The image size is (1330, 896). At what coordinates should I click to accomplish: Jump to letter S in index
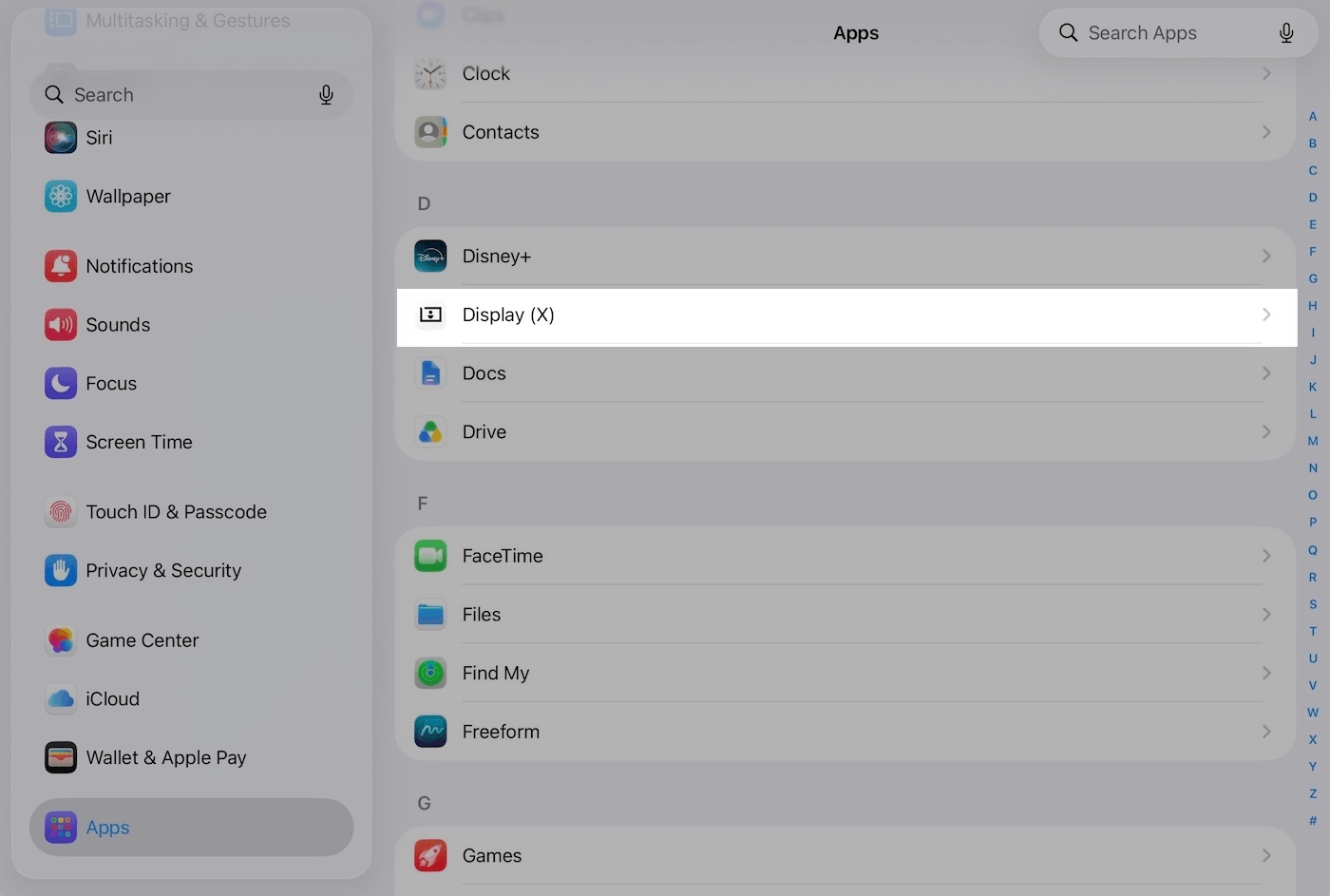click(1313, 604)
